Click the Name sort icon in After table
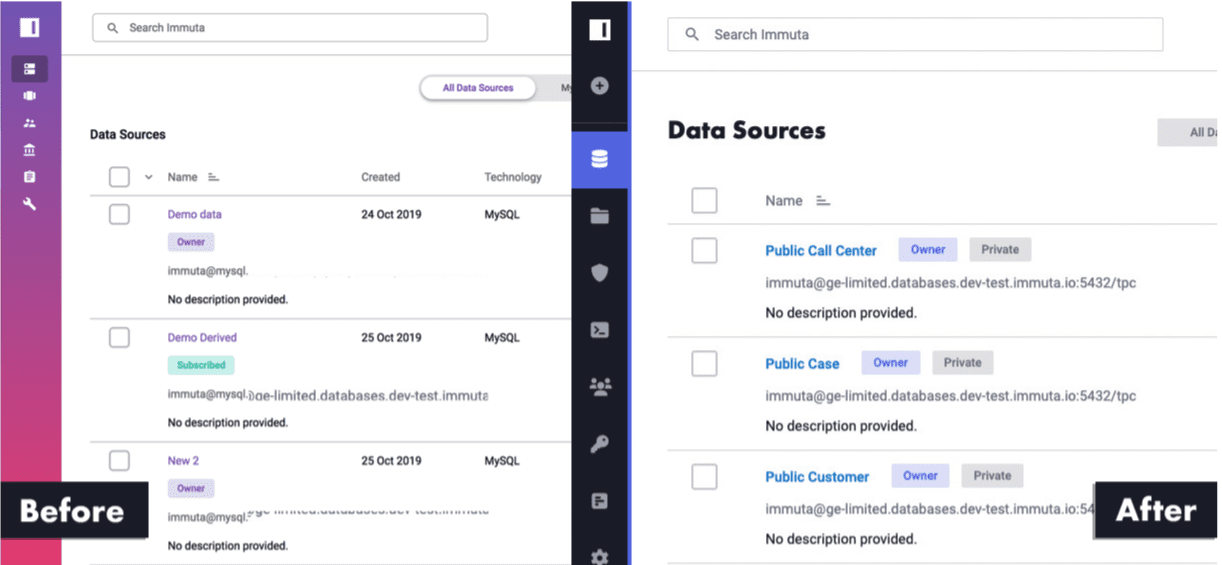This screenshot has height=565, width=1222. point(823,201)
